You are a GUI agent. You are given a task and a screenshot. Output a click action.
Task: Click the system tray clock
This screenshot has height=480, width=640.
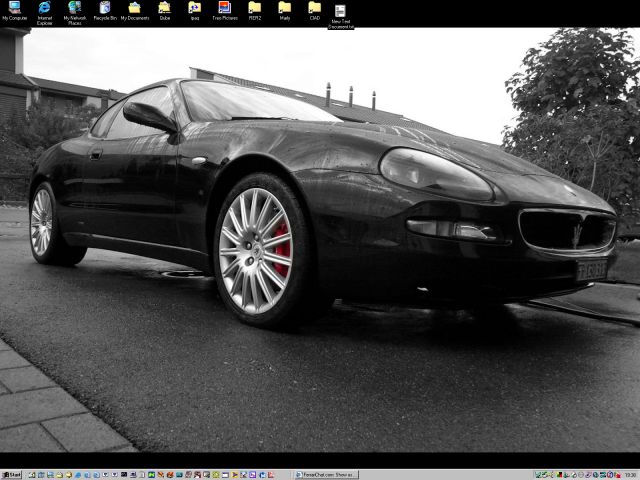pyautogui.click(x=630, y=475)
